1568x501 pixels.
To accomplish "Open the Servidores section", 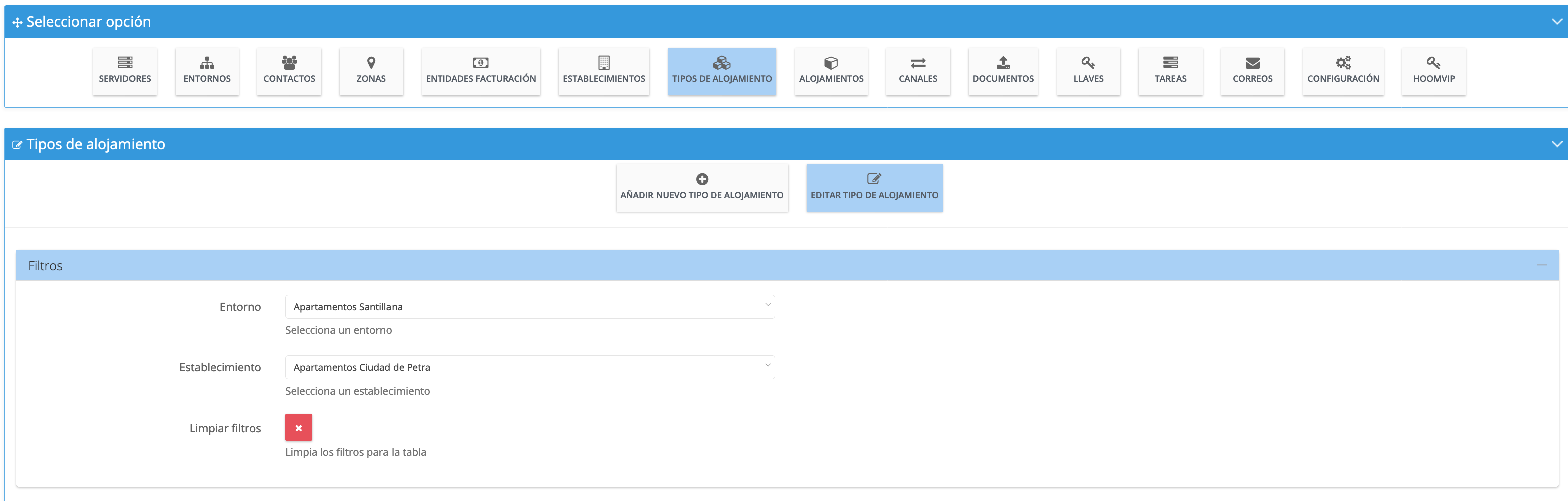I will [x=125, y=71].
